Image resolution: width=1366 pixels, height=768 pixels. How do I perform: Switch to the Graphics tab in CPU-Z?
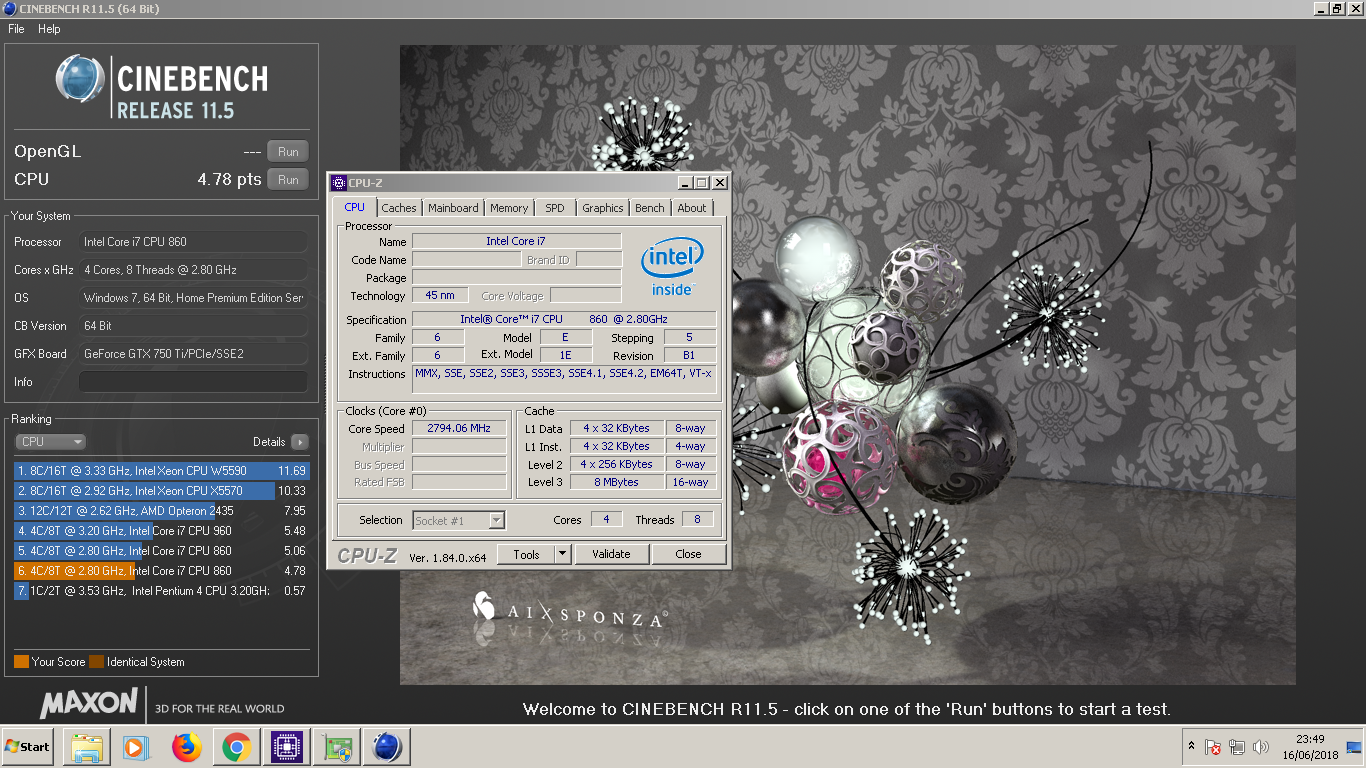603,208
